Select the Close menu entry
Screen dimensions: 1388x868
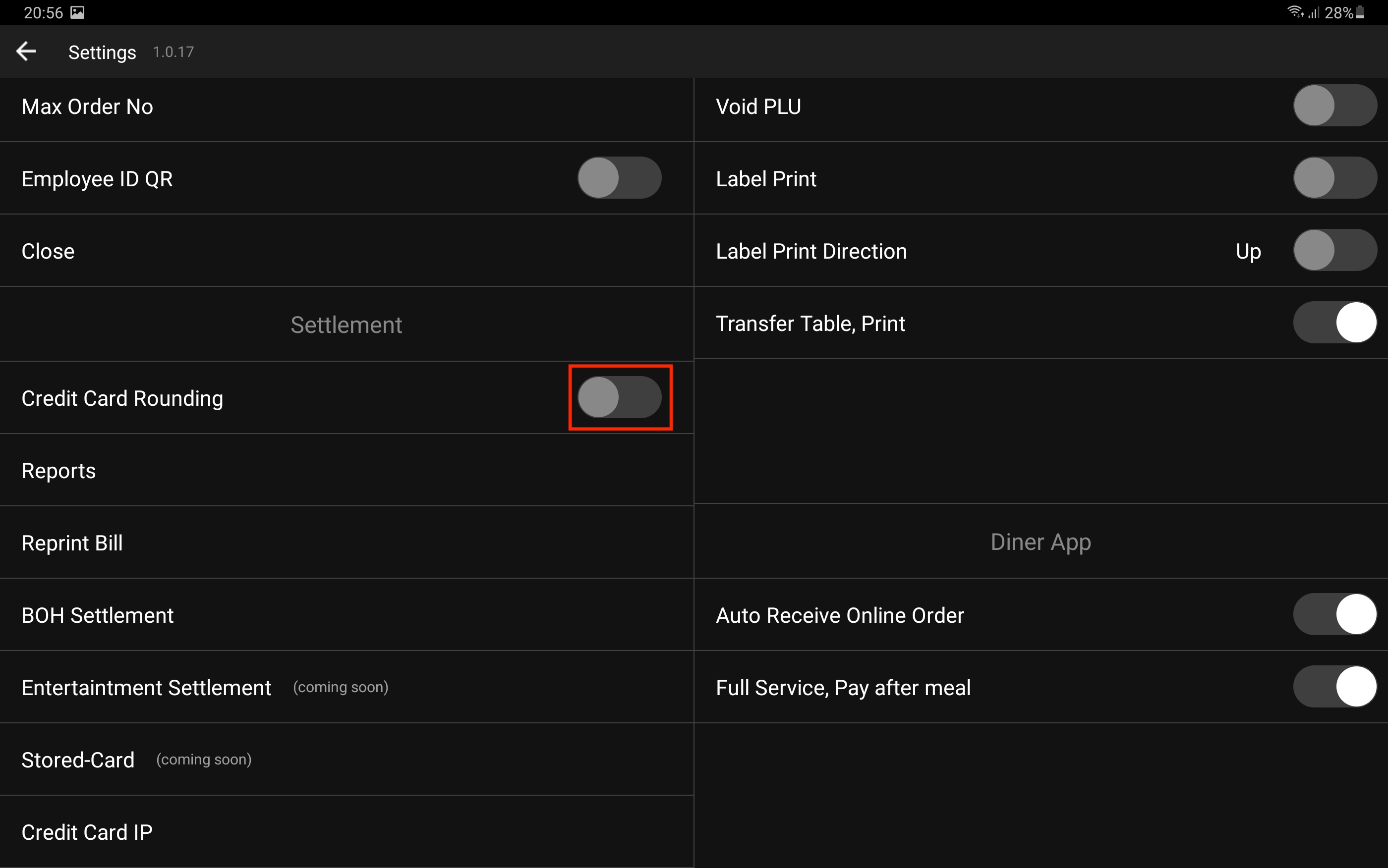[48, 252]
